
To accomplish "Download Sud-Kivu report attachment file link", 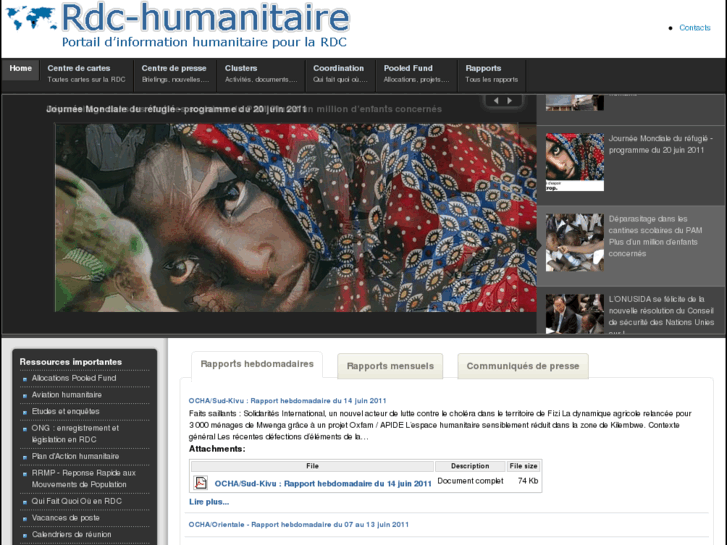I will coord(323,483).
